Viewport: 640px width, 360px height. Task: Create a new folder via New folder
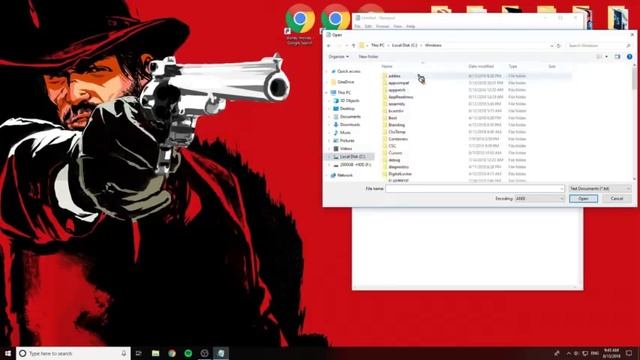point(368,57)
